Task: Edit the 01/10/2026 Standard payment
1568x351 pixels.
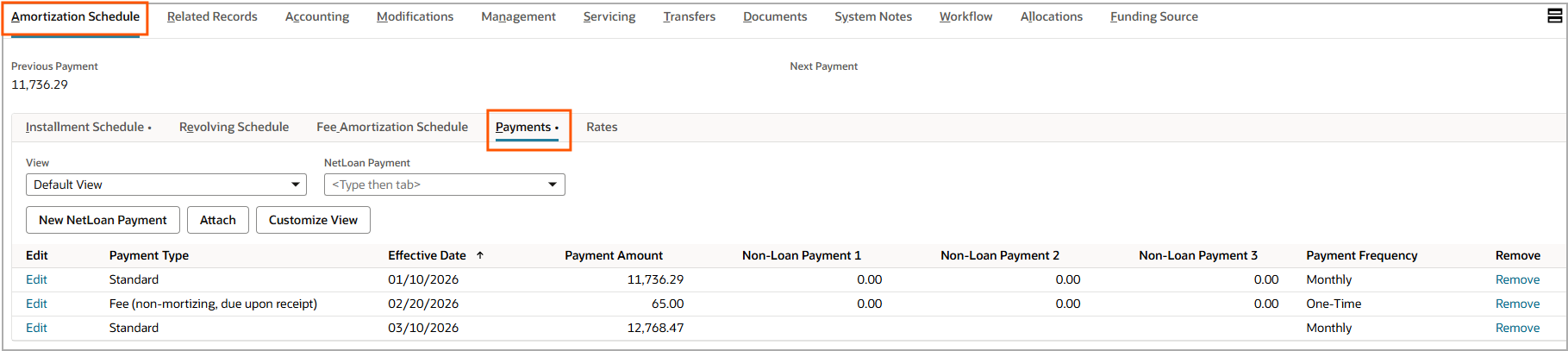Action: 36,279
